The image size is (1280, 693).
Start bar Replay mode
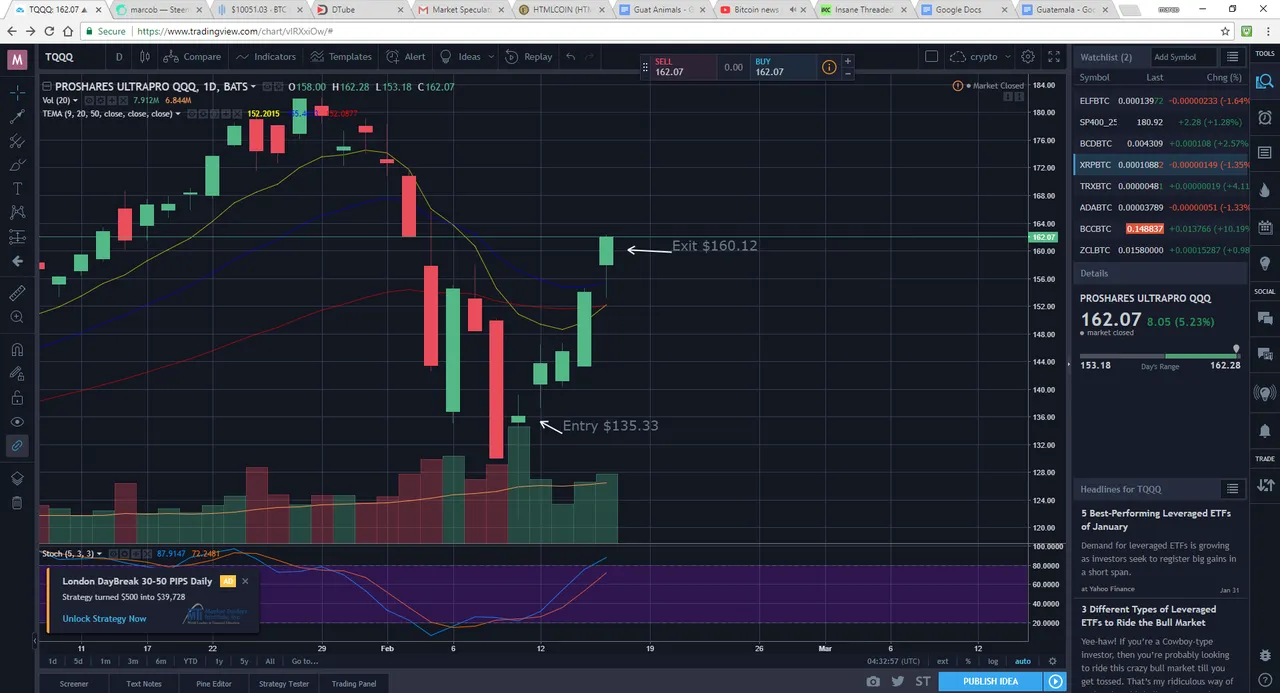(x=529, y=57)
